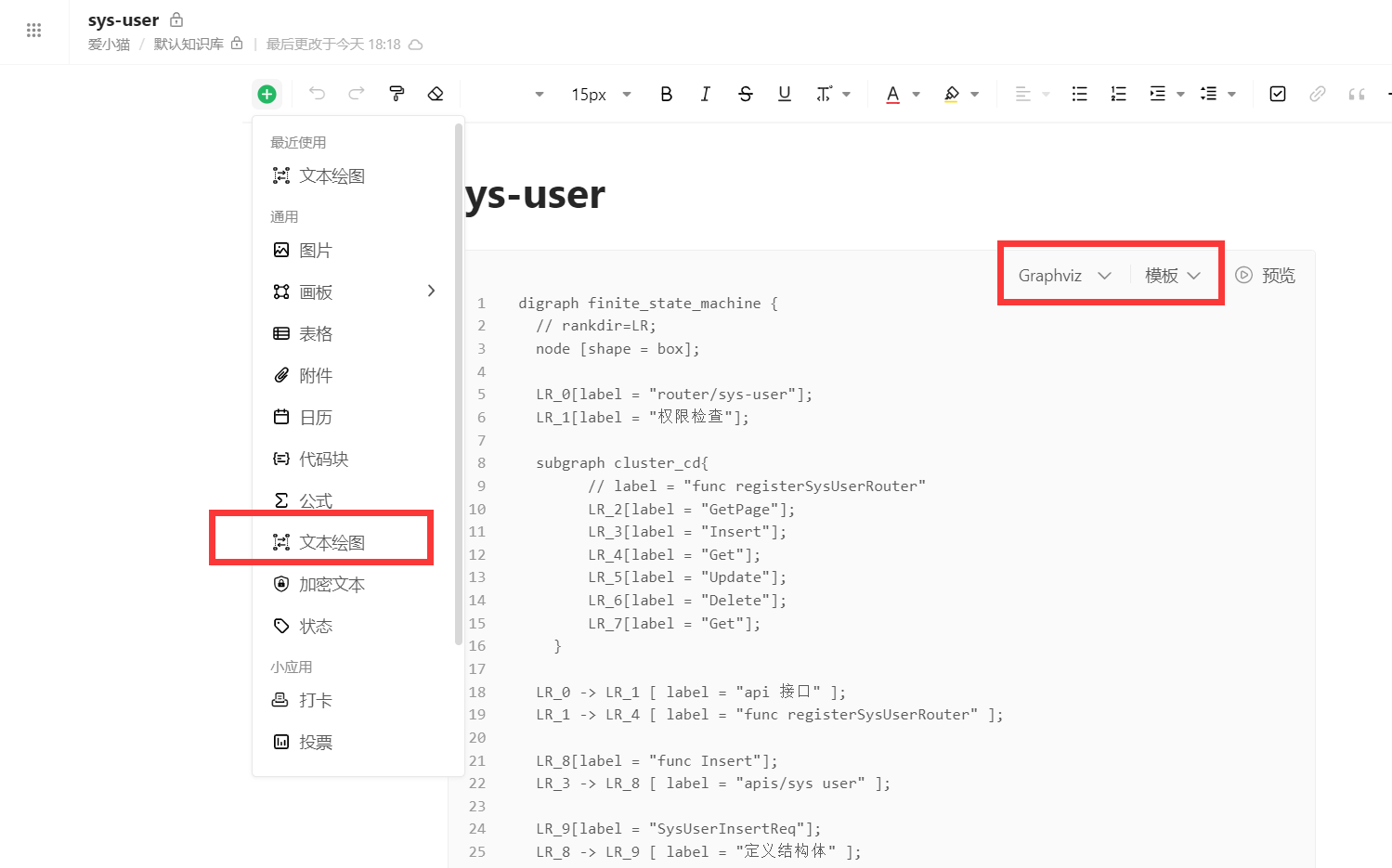Clear formatting with the eraser icon
Image resolution: width=1392 pixels, height=868 pixels.
click(x=436, y=94)
